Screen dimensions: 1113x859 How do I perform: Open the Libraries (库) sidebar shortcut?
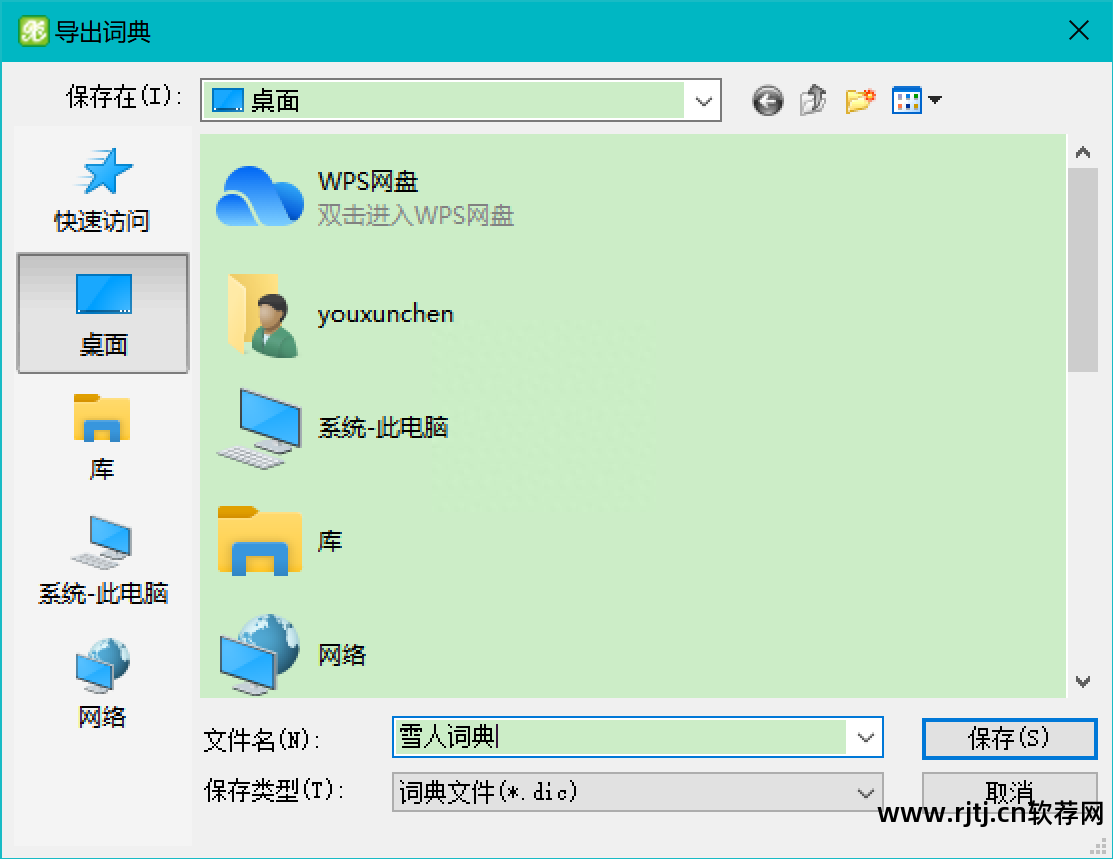[x=103, y=437]
